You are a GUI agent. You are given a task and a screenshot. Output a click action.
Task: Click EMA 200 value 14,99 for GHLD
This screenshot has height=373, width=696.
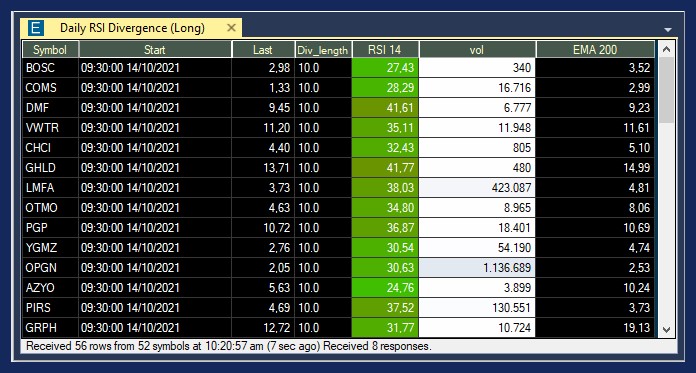click(x=595, y=167)
